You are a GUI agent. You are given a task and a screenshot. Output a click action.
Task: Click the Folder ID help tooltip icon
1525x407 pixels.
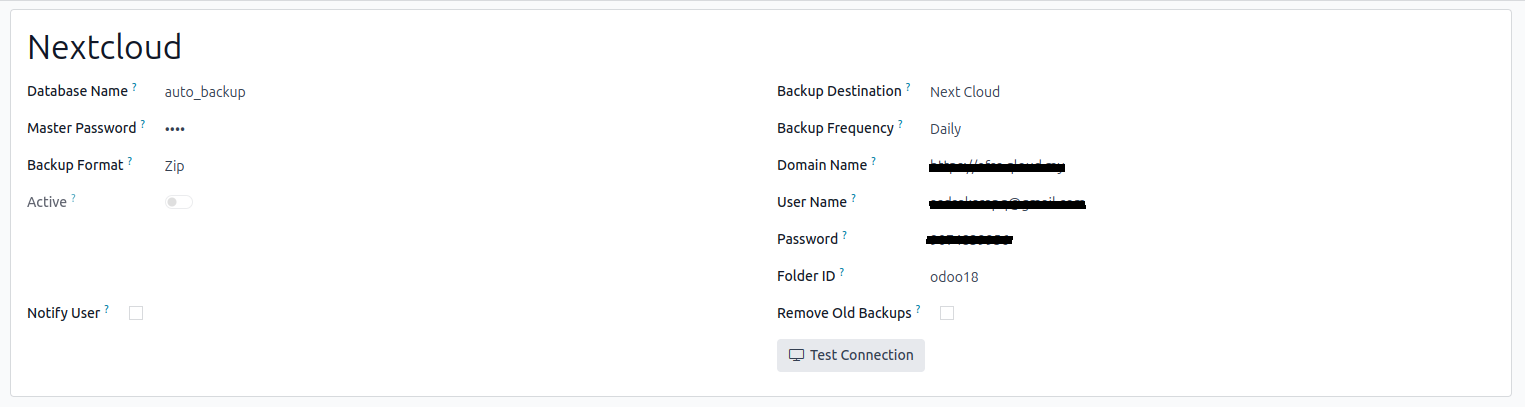click(x=842, y=272)
